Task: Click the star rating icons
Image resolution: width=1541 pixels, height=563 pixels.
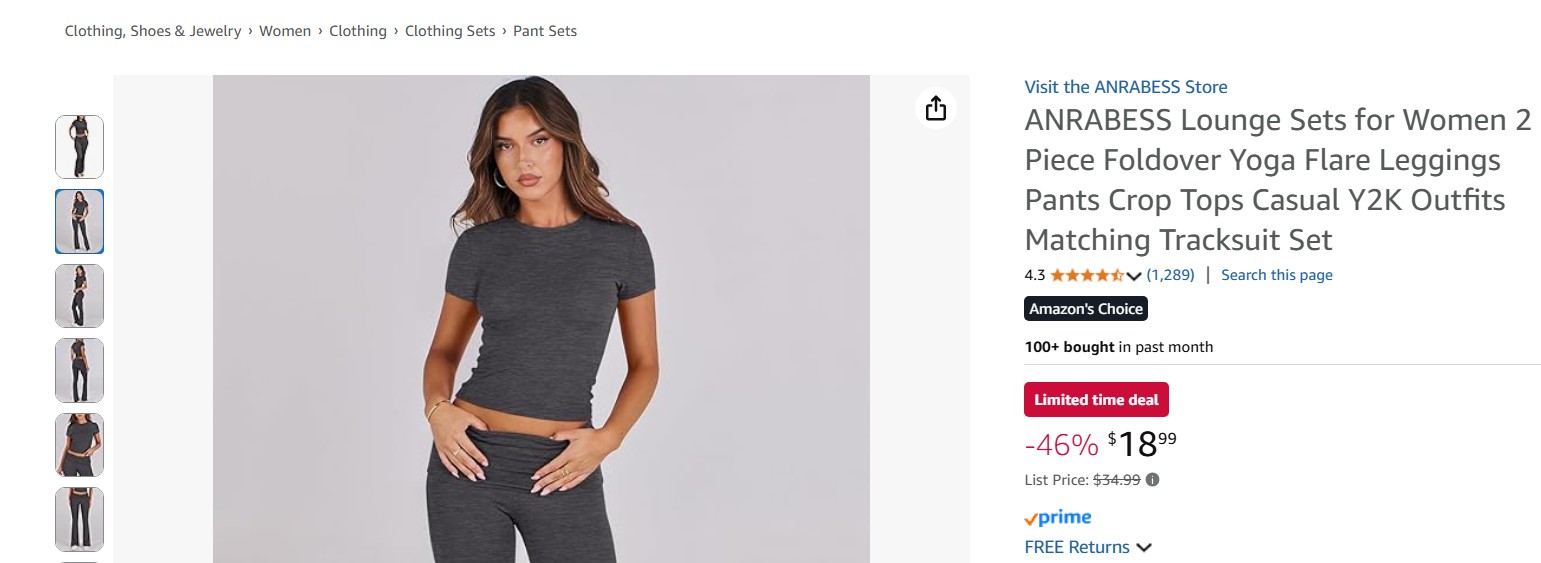Action: click(x=1087, y=275)
